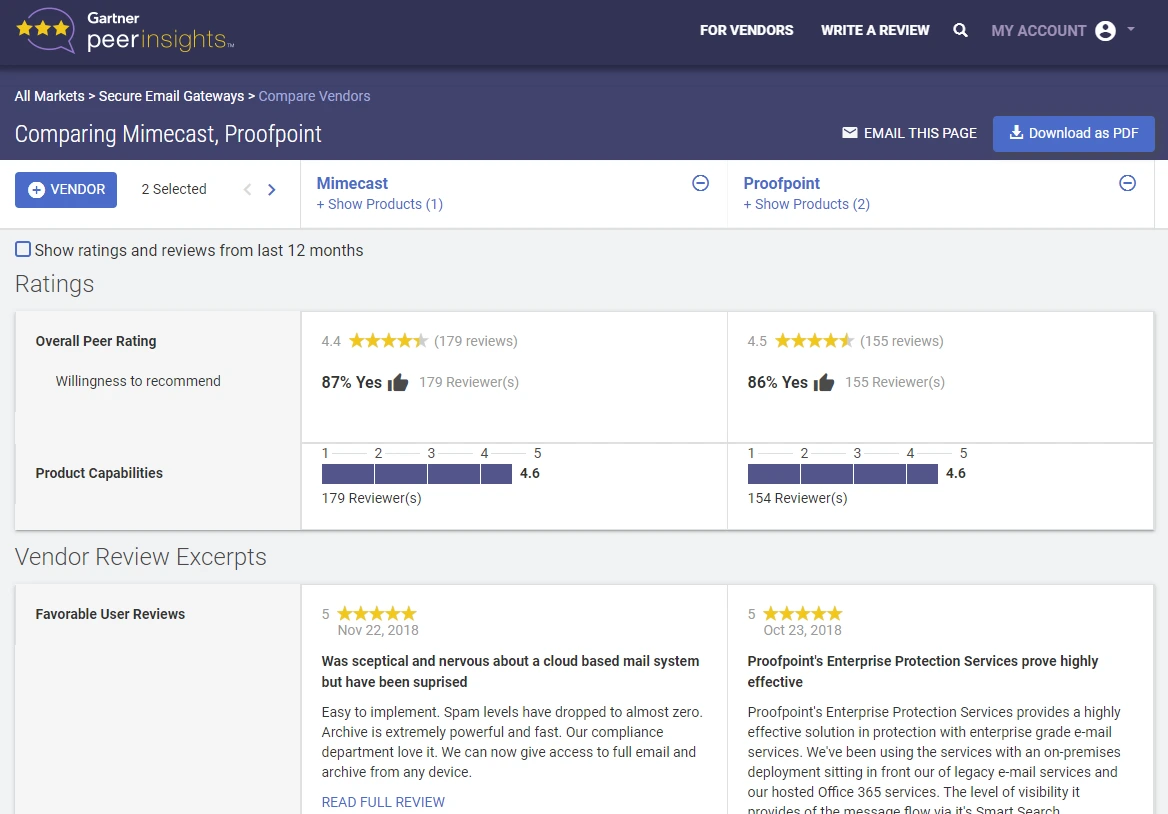Click the Favorable User Reviews label

110,614
